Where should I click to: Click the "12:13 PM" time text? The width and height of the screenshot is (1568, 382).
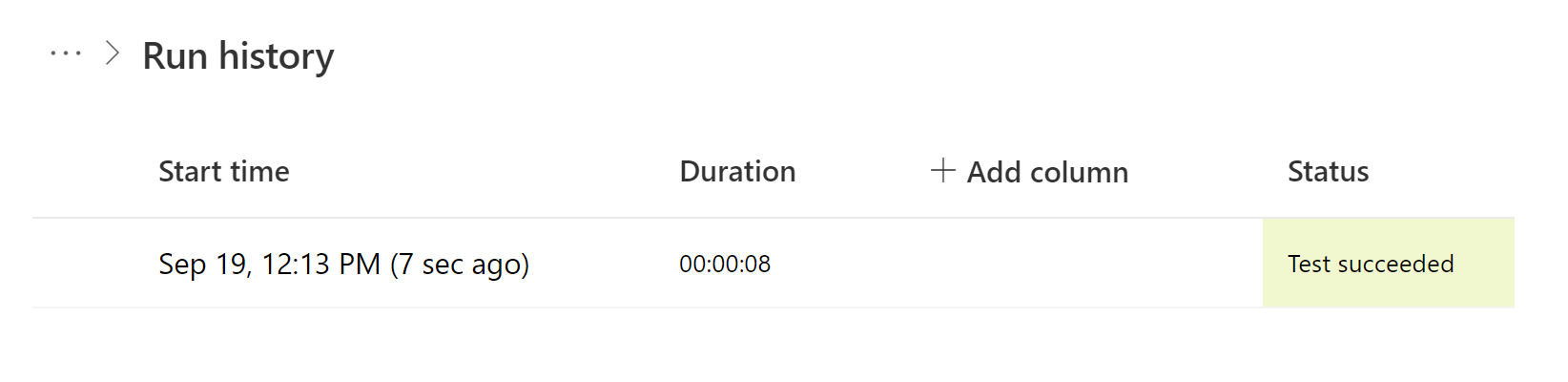[x=321, y=264]
